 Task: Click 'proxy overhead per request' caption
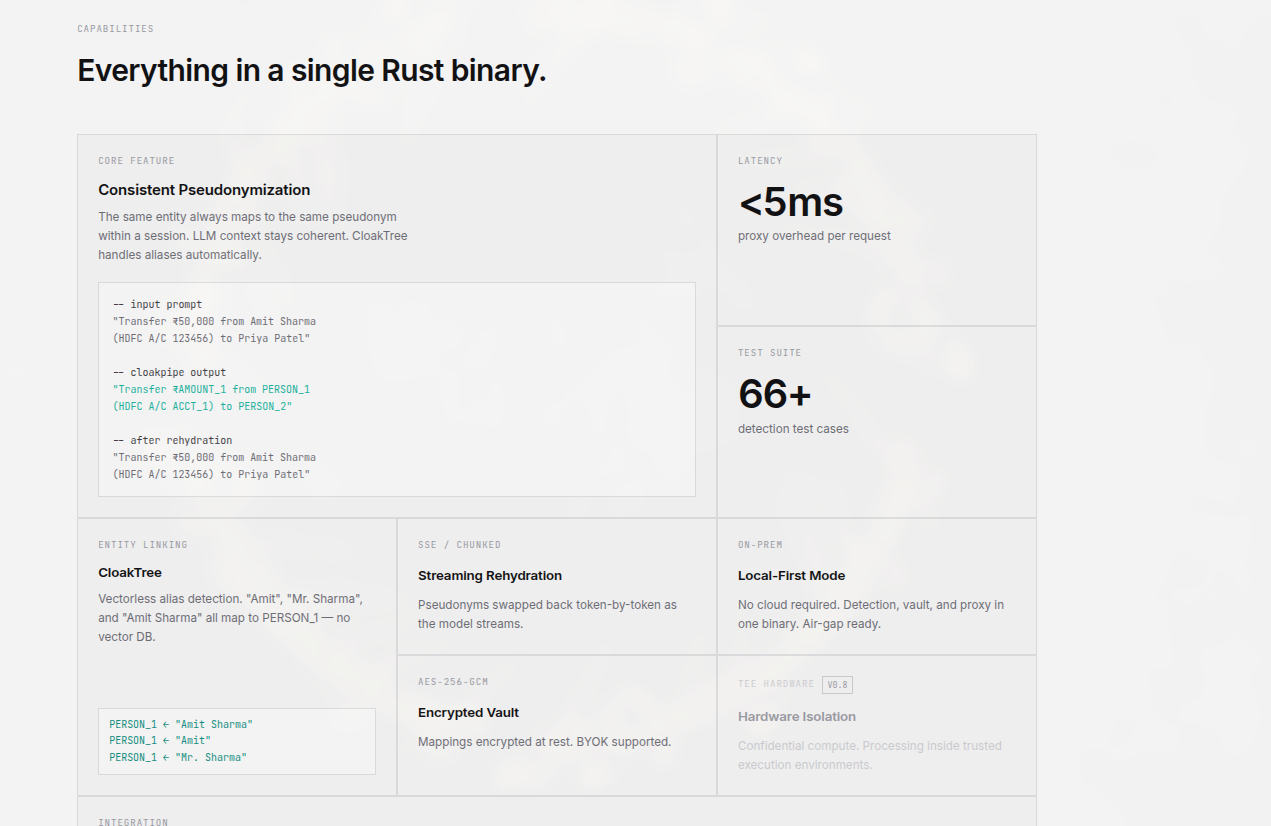tap(814, 237)
